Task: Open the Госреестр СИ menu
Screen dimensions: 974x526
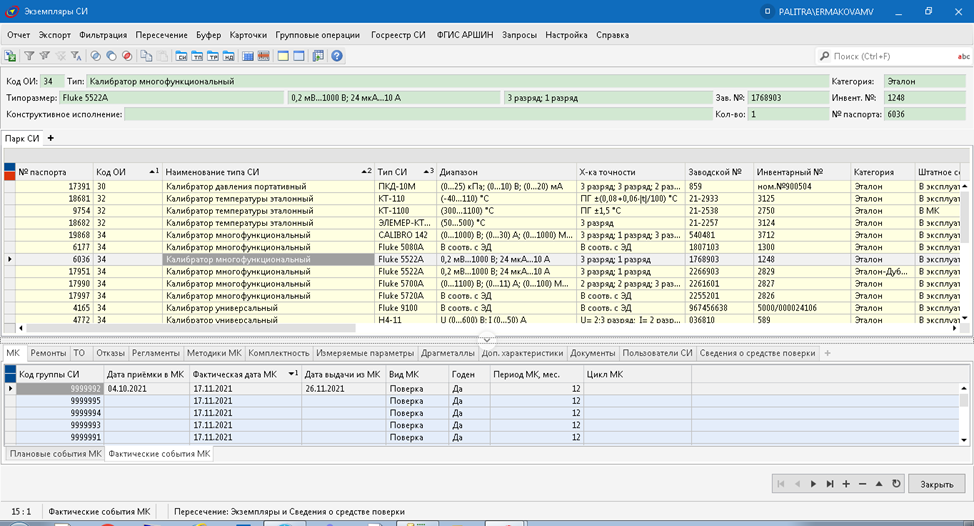Action: (398, 35)
